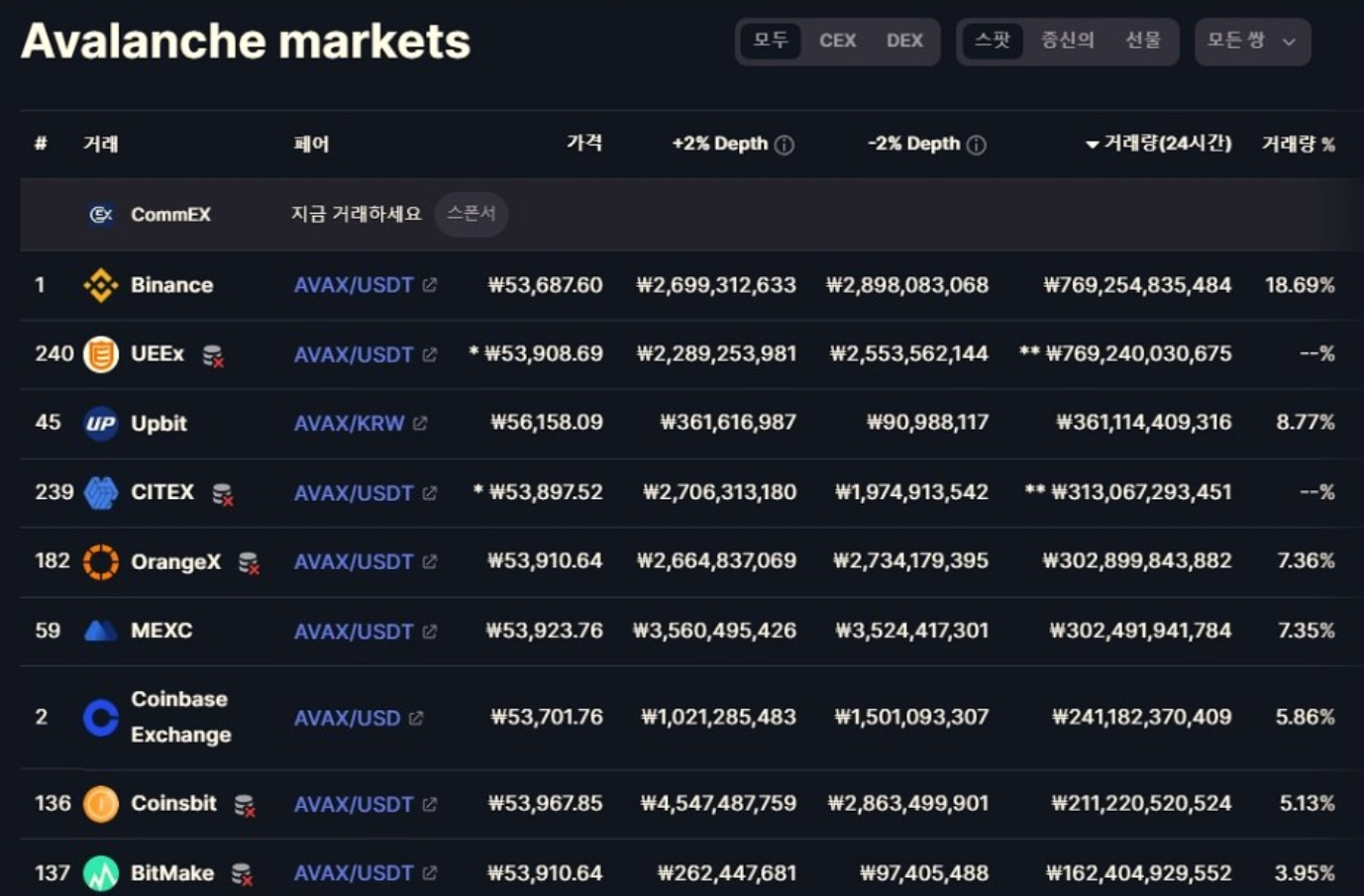Switch to the 선물 market tab
The image size is (1364, 896).
(1142, 41)
